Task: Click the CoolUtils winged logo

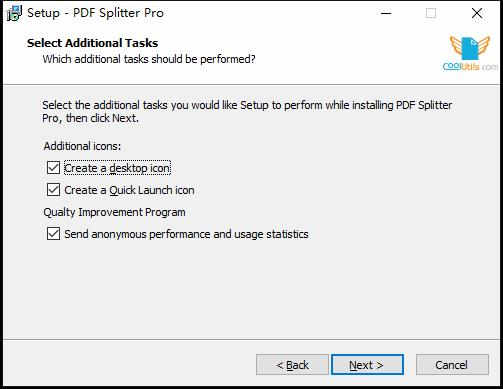Action: (x=470, y=53)
